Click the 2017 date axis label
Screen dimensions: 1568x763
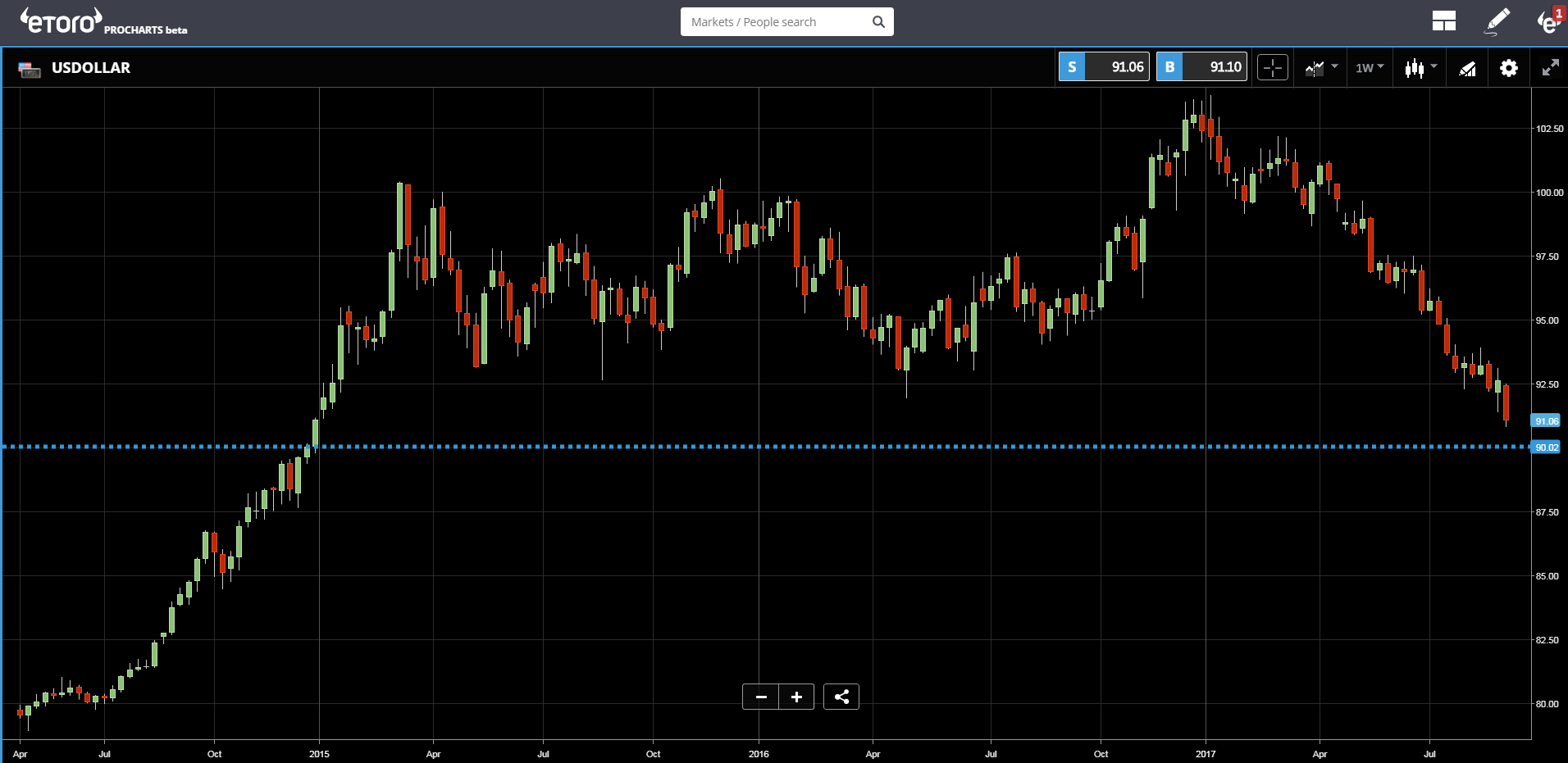[1206, 754]
